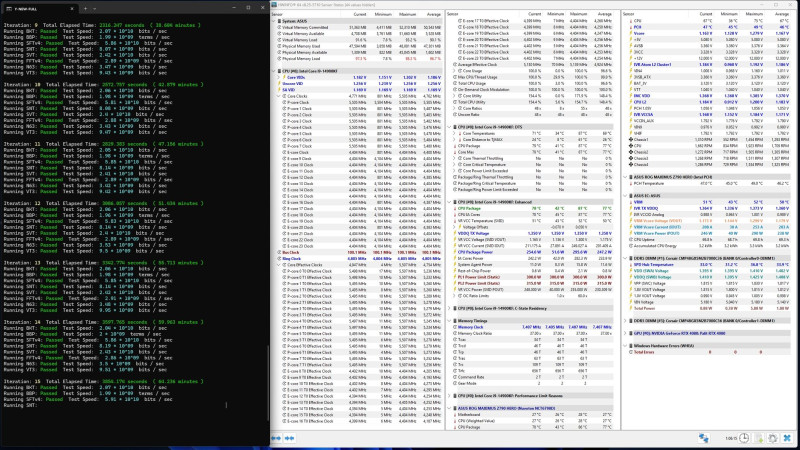Viewport: 800px width, 450px height.
Task: Open the network remote monitoring icon in HWiNFO
Action: coord(703,438)
